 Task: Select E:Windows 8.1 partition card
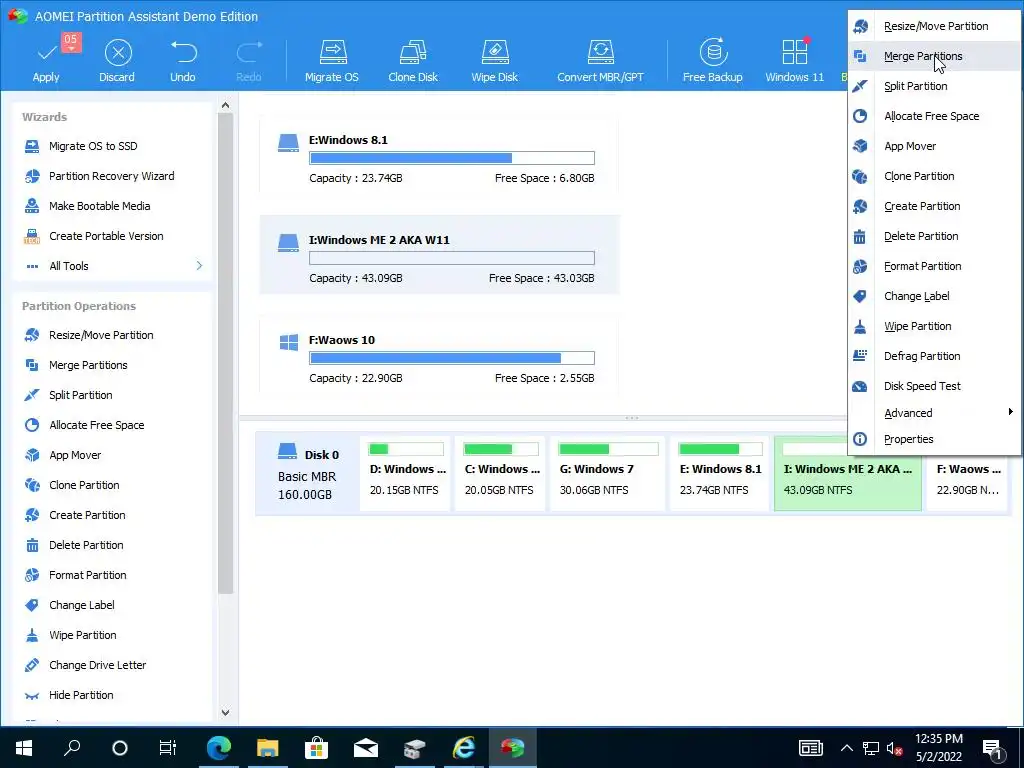(x=439, y=155)
